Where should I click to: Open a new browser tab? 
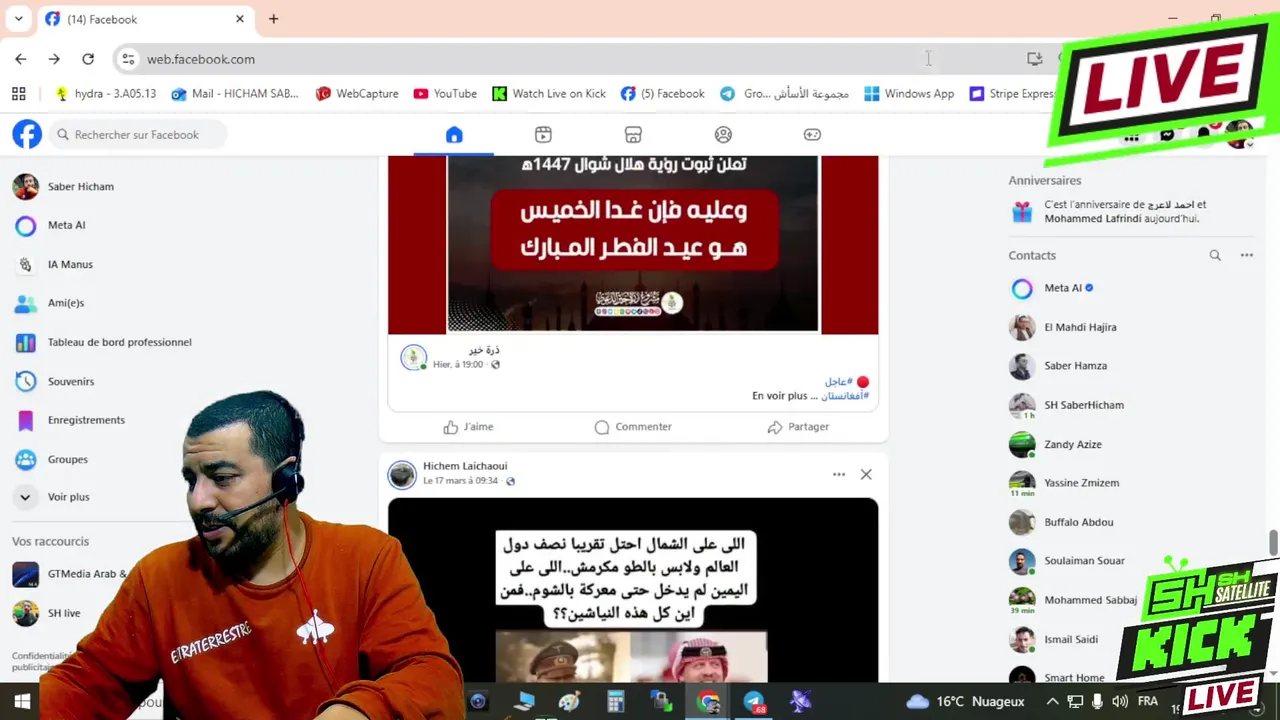click(x=273, y=19)
